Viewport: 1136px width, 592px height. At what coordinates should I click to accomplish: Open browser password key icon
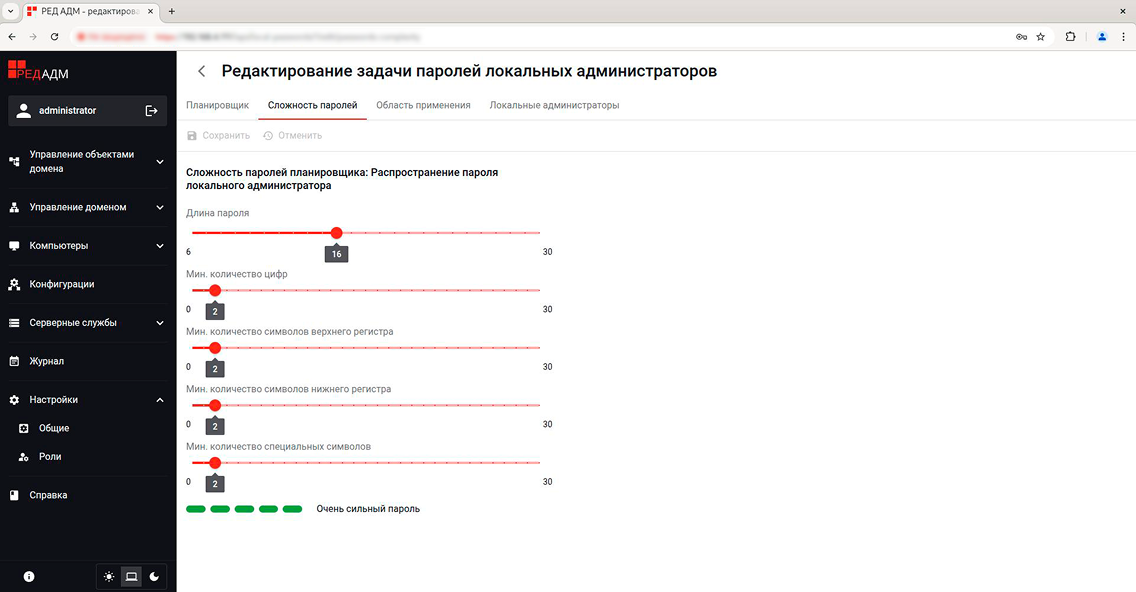(1022, 36)
